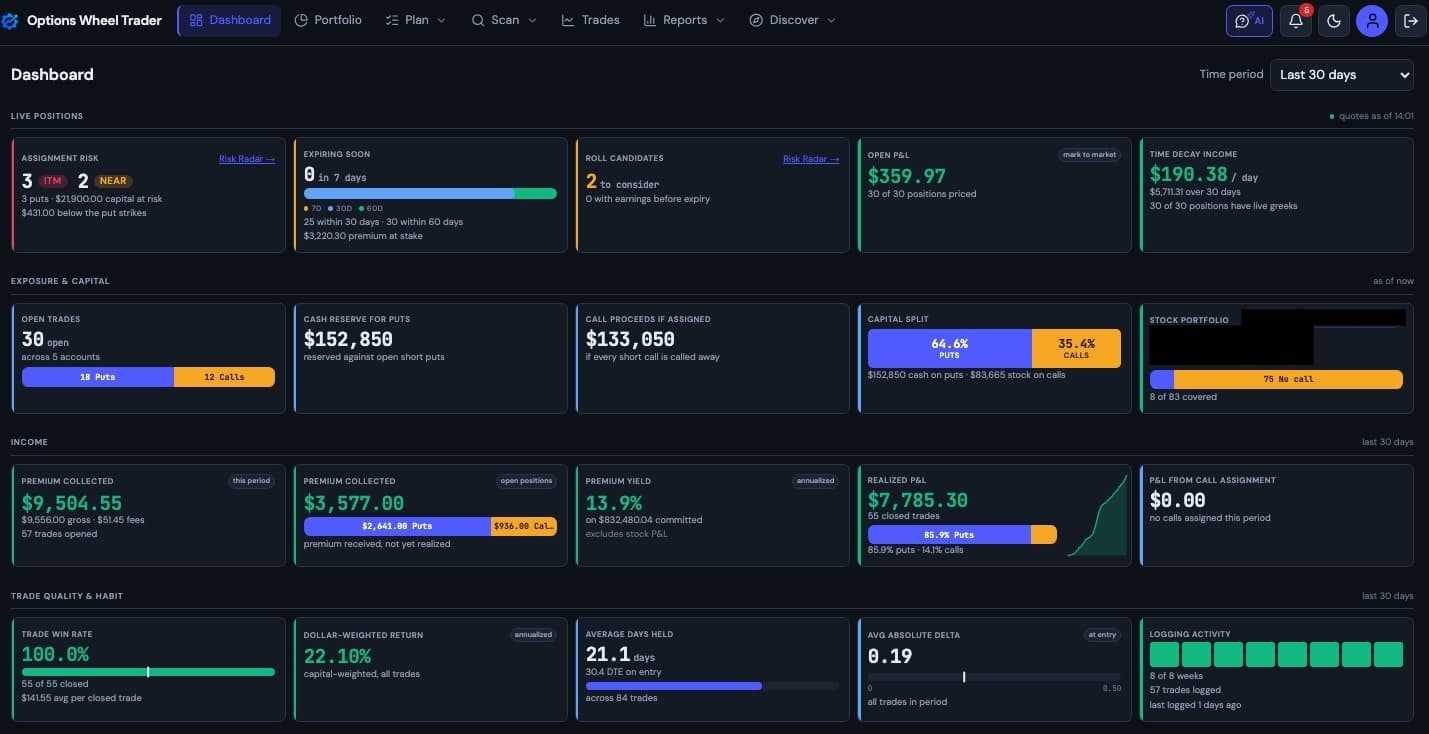Open Risk Radar link in Roll Candidates card
The height and width of the screenshot is (734, 1429).
(x=811, y=159)
